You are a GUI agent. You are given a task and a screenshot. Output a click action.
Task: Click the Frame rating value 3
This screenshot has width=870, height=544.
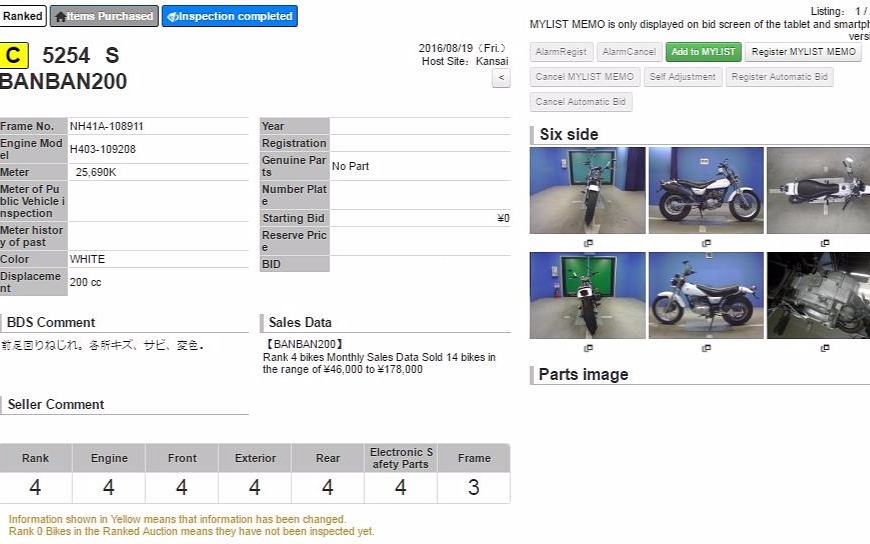[x=473, y=487]
